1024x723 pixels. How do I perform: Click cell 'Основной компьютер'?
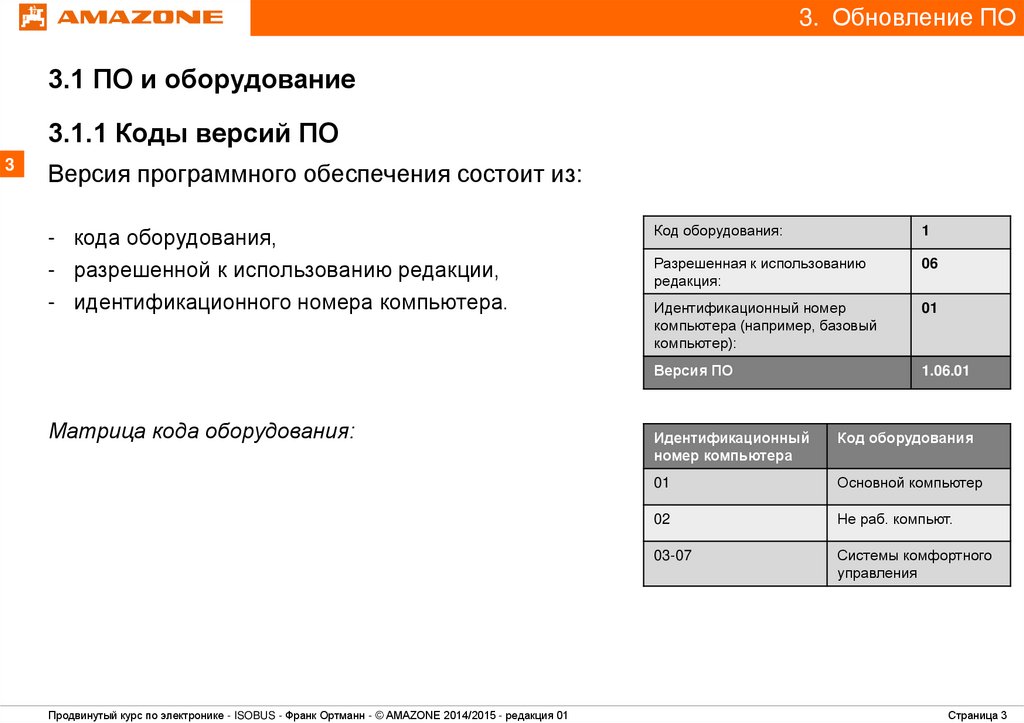tap(919, 487)
